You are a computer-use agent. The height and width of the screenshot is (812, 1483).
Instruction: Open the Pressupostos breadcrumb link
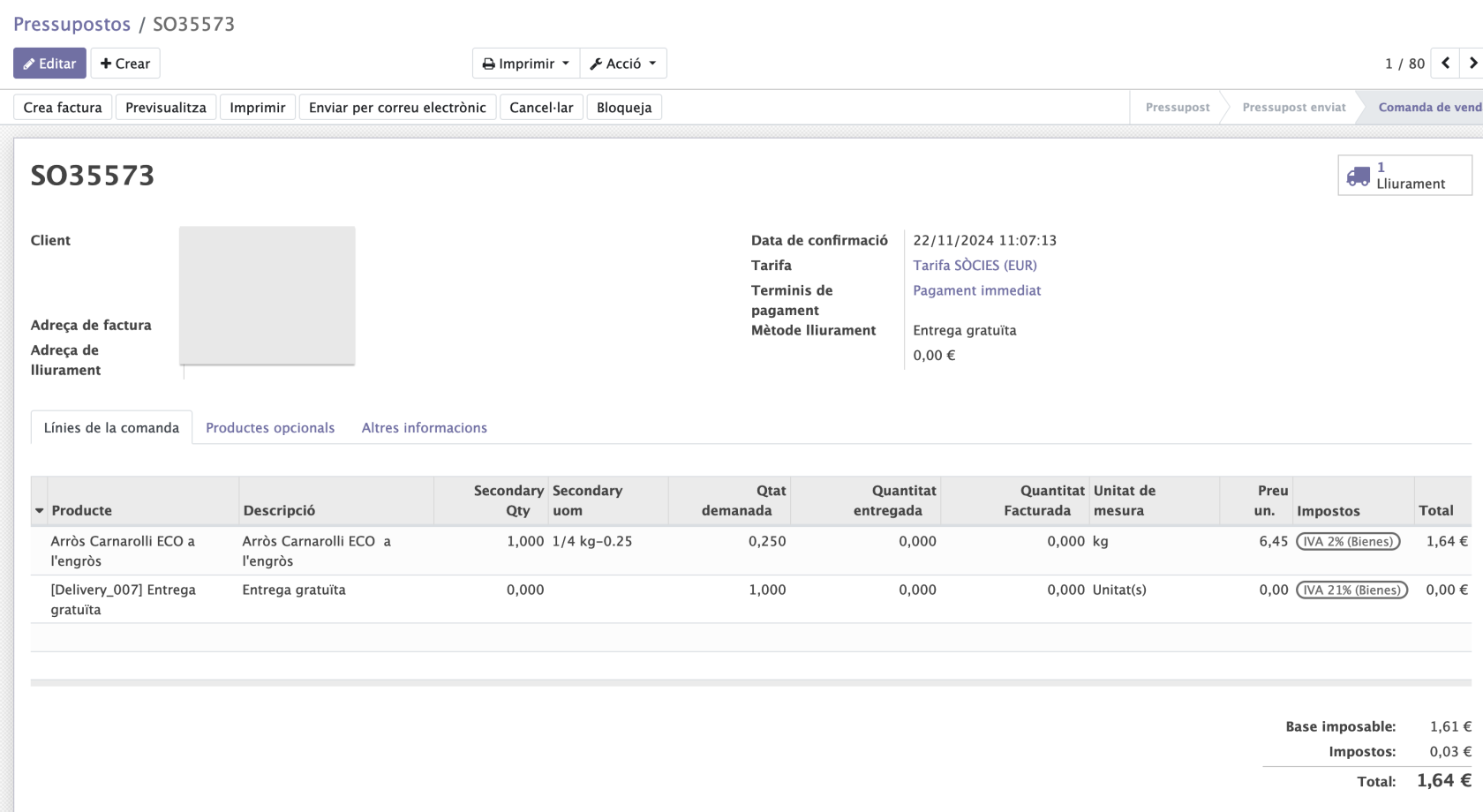(x=72, y=24)
